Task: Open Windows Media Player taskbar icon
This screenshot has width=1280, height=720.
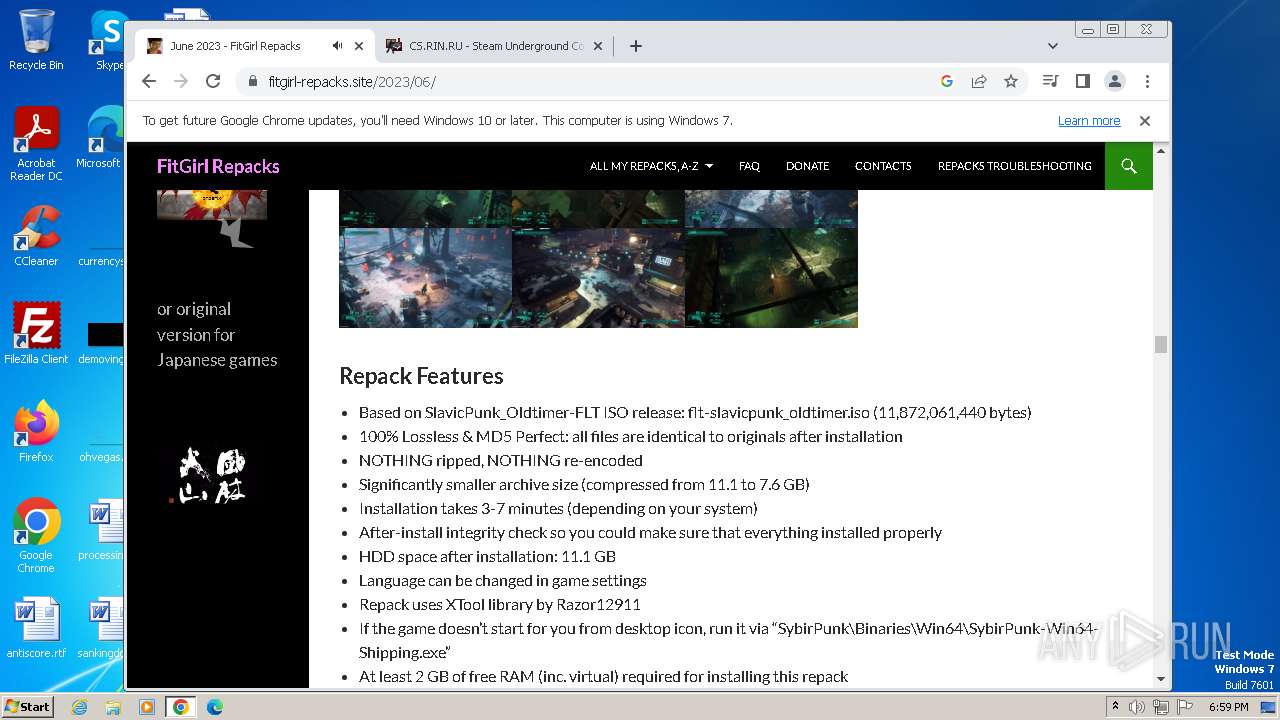Action: [146, 707]
